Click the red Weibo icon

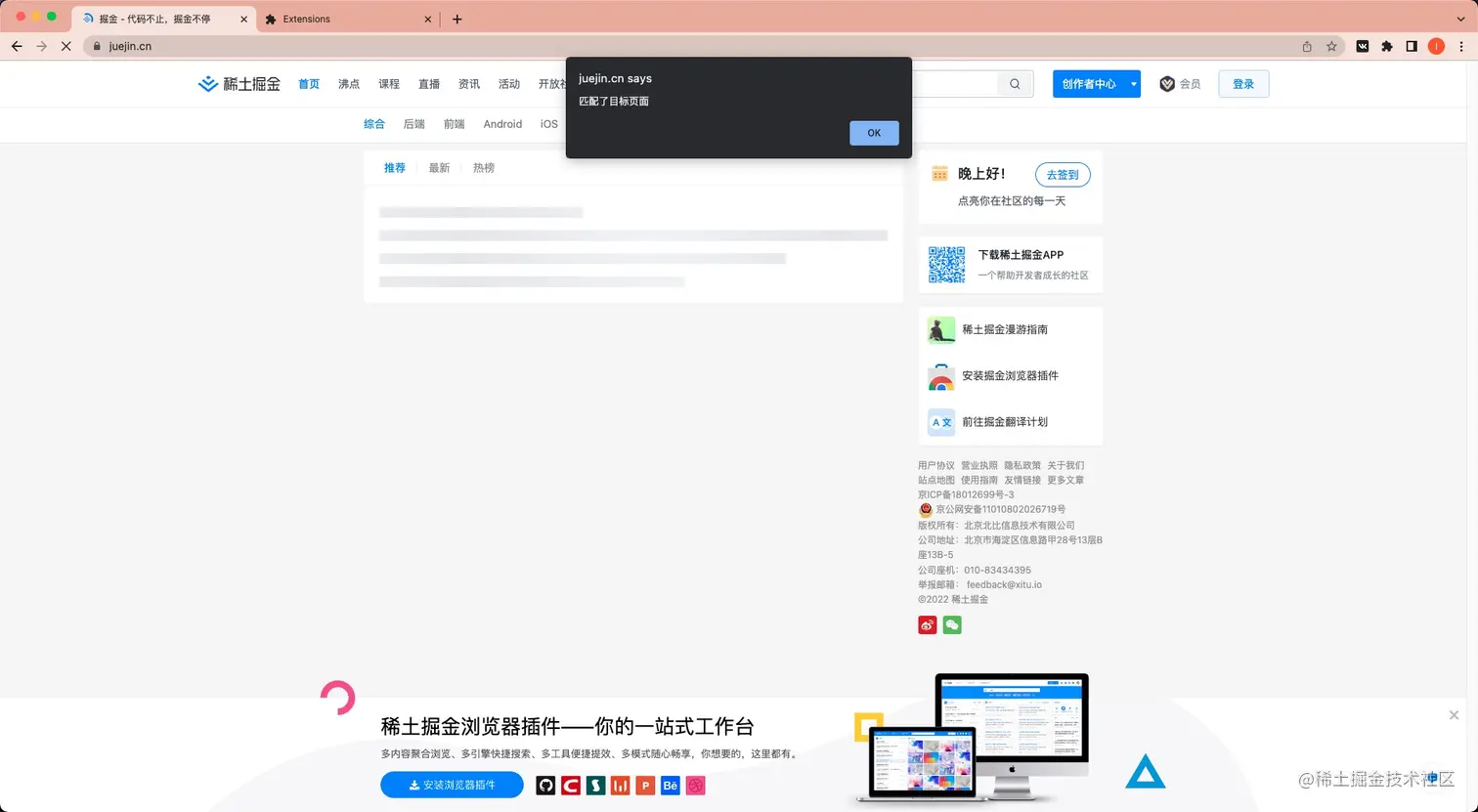928,625
